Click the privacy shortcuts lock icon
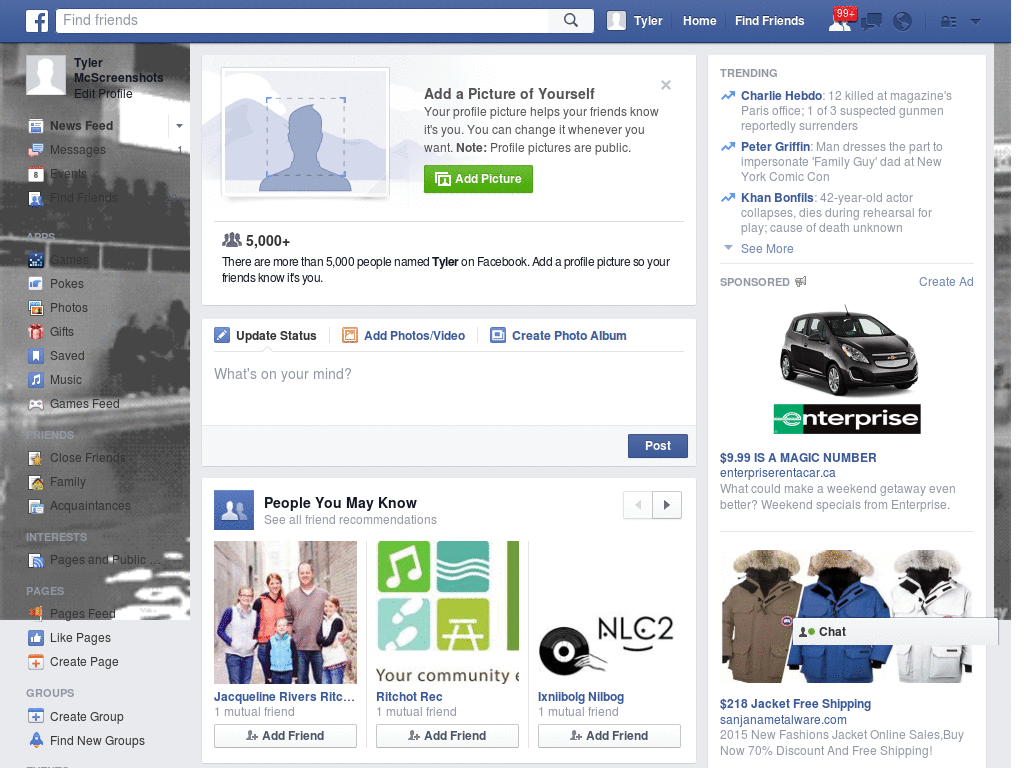The image size is (1024, 768). click(948, 21)
